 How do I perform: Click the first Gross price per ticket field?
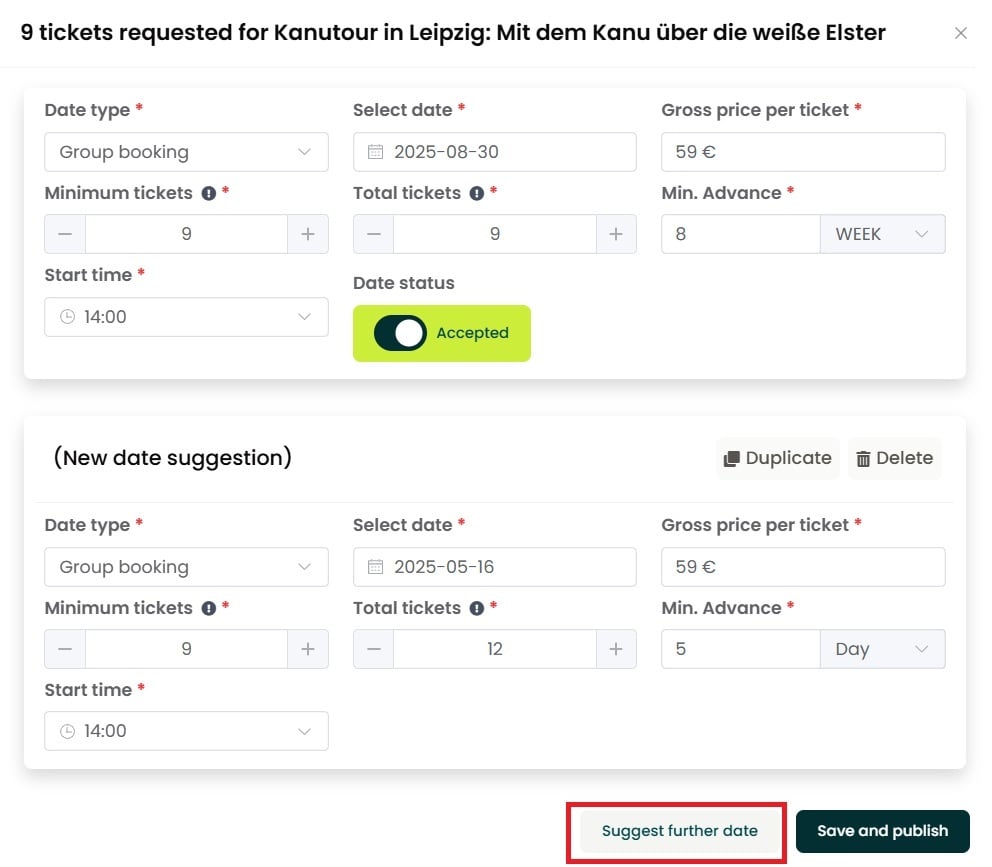803,152
